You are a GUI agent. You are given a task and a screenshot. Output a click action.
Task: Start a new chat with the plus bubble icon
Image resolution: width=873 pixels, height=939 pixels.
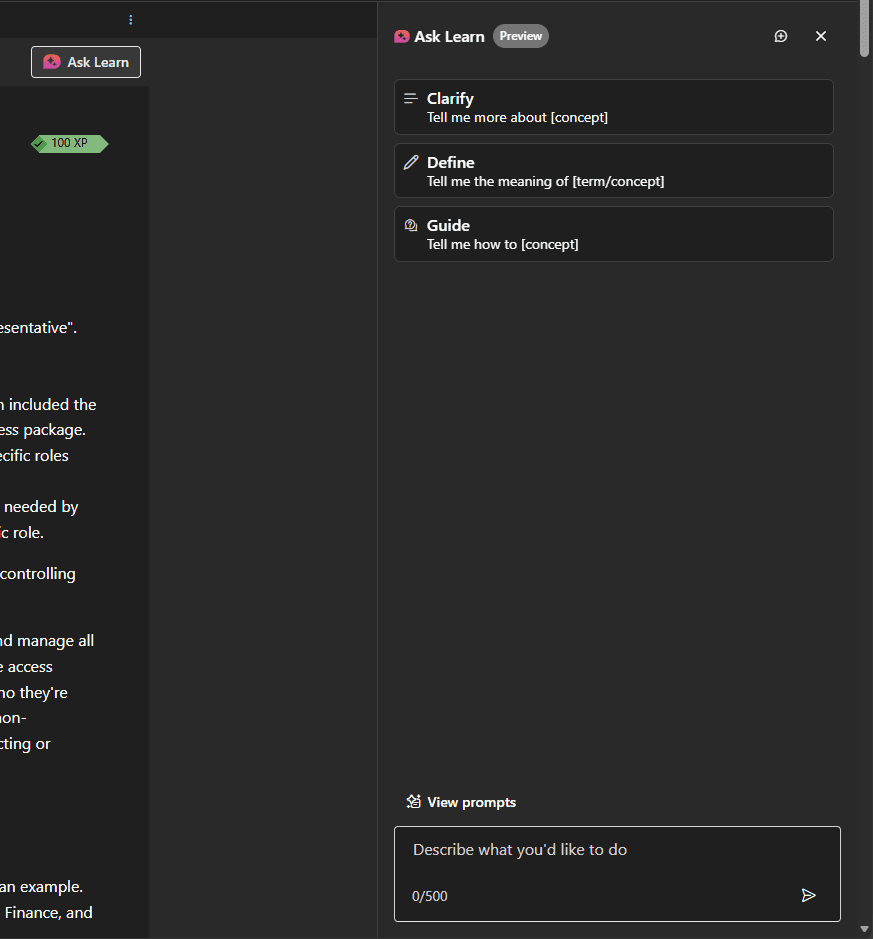781,36
